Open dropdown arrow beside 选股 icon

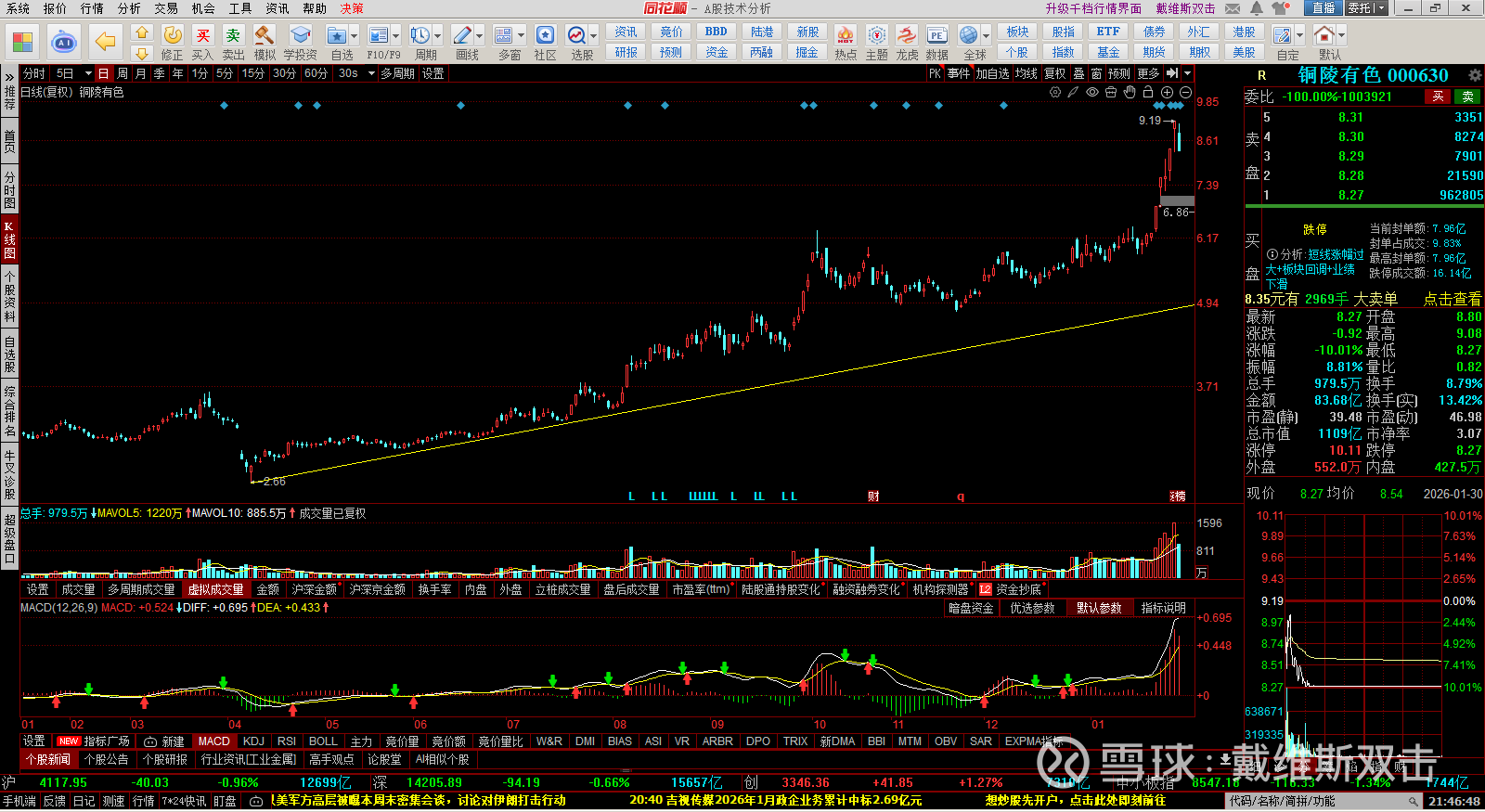593,36
